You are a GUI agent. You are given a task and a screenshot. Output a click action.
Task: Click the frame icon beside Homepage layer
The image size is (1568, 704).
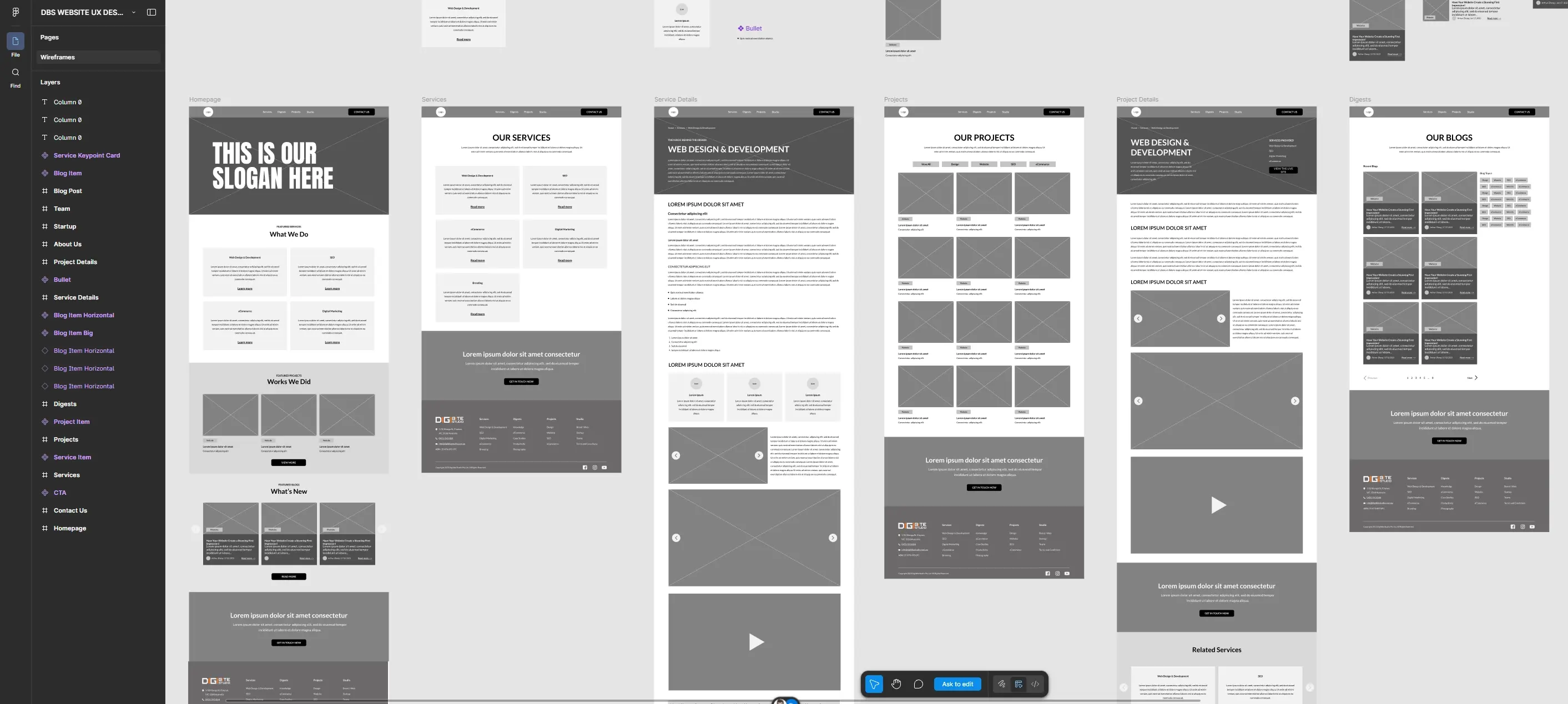coord(44,528)
